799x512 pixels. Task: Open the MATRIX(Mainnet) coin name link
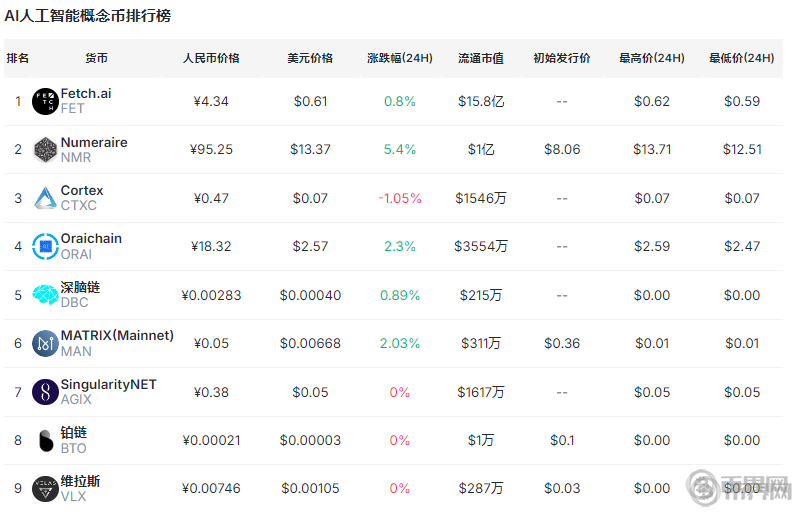[117, 335]
